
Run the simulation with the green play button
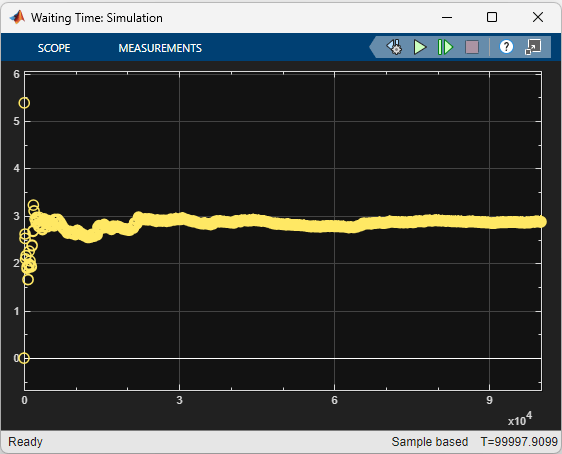click(x=419, y=47)
